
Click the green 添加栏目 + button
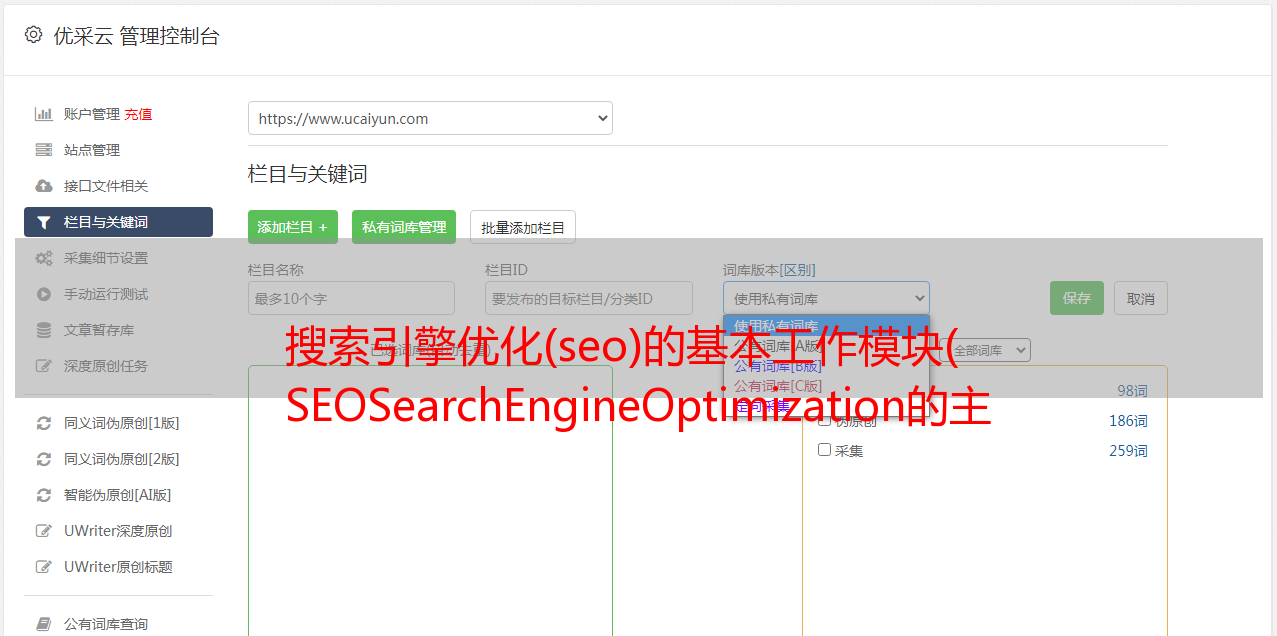pos(293,227)
